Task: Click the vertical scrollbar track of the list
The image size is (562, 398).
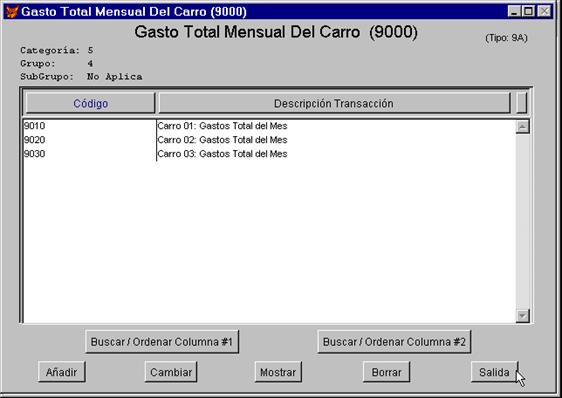Action: [523, 222]
